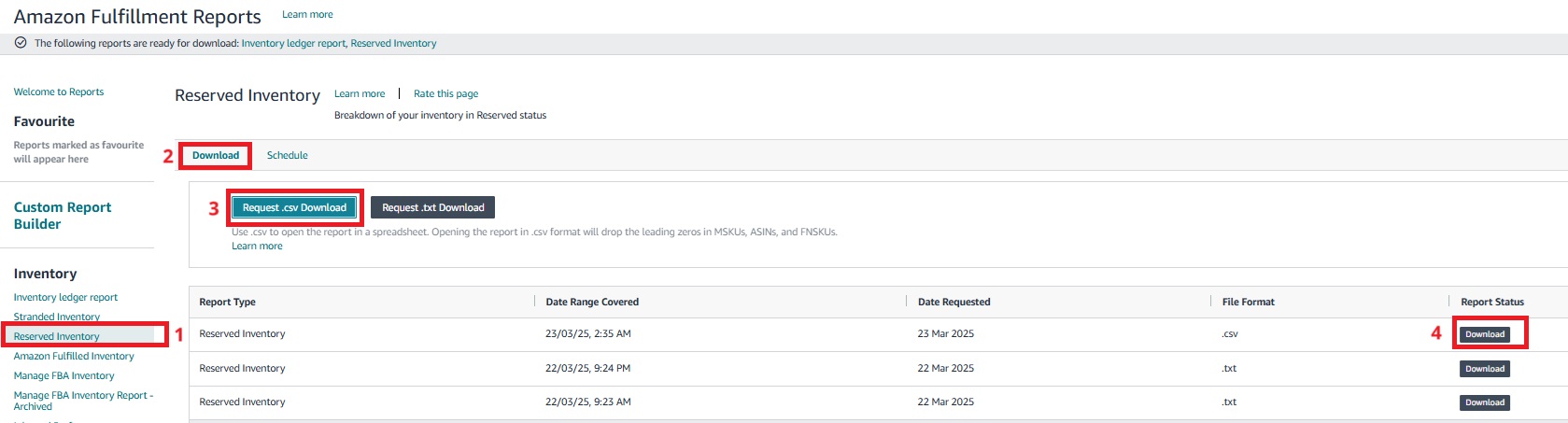The height and width of the screenshot is (423, 1568).
Task: Click the Favourite heading in sidebar
Action: click(x=44, y=121)
